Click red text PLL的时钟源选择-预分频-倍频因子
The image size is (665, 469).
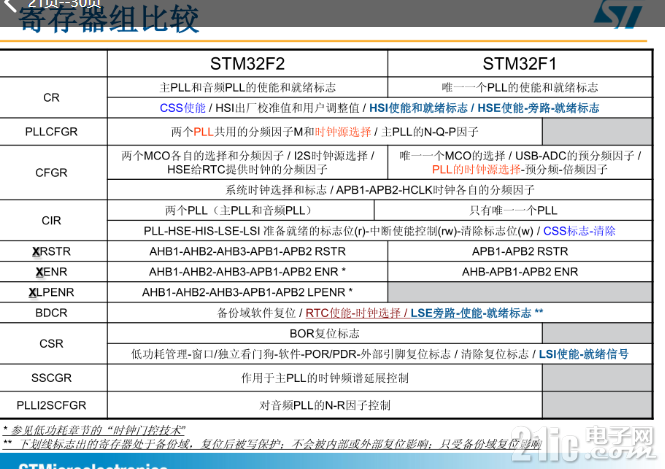[520, 170]
